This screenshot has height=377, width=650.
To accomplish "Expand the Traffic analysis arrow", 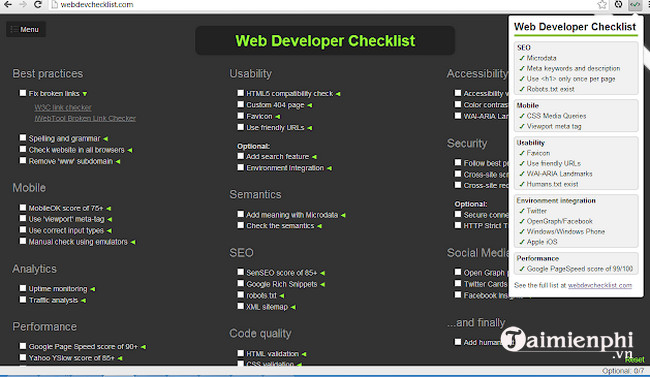I will pyautogui.click(x=83, y=301).
